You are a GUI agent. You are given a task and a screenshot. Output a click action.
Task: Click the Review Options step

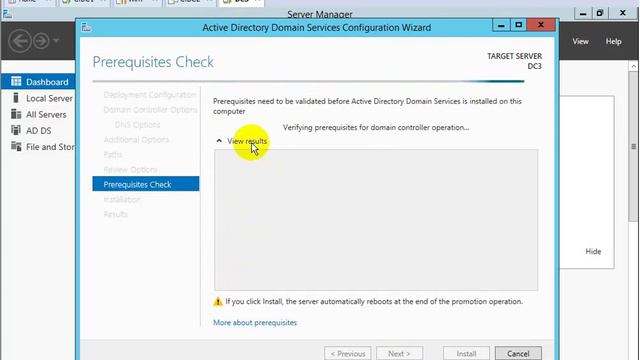(x=130, y=169)
